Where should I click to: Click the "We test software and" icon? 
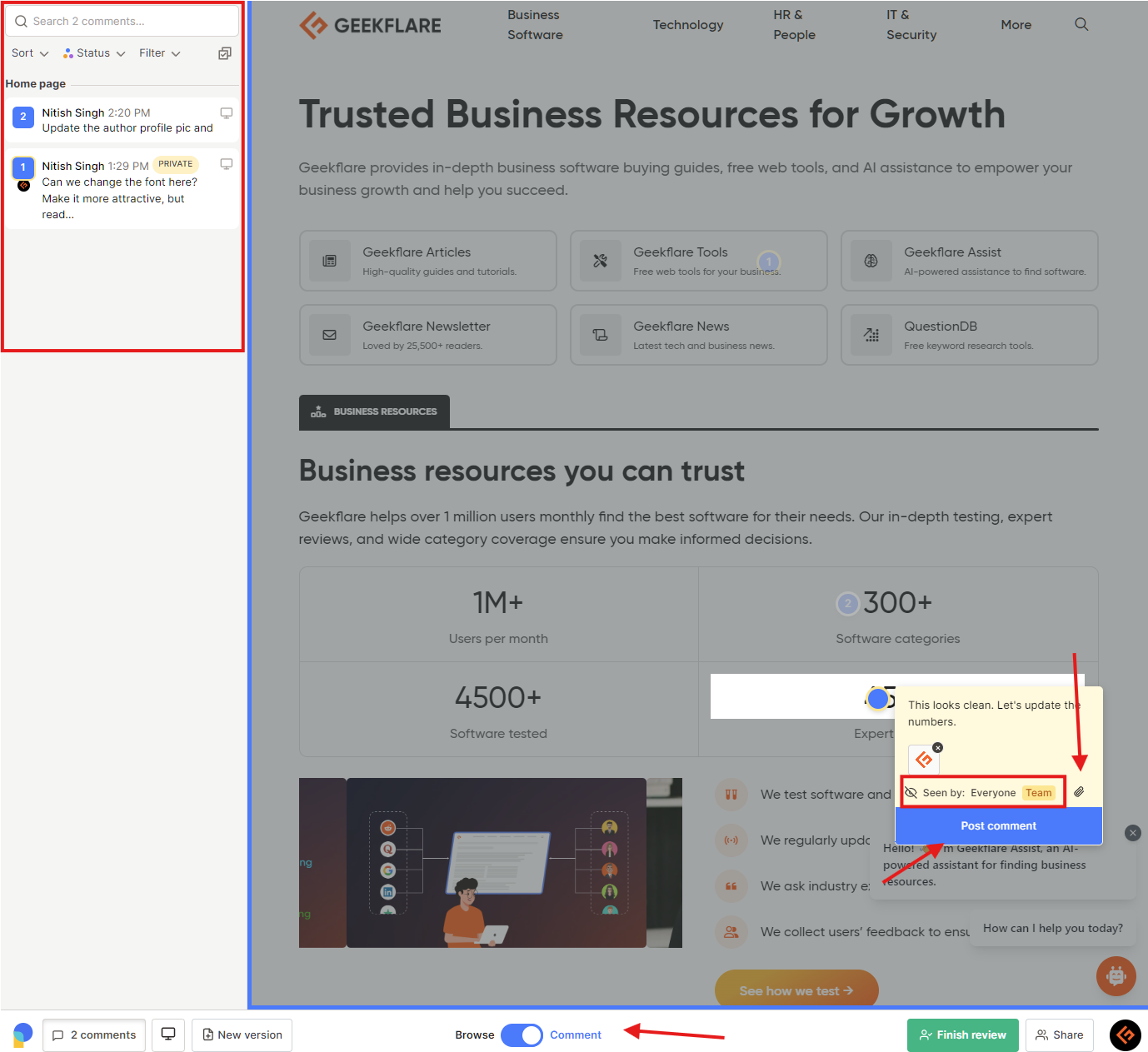pyautogui.click(x=731, y=795)
